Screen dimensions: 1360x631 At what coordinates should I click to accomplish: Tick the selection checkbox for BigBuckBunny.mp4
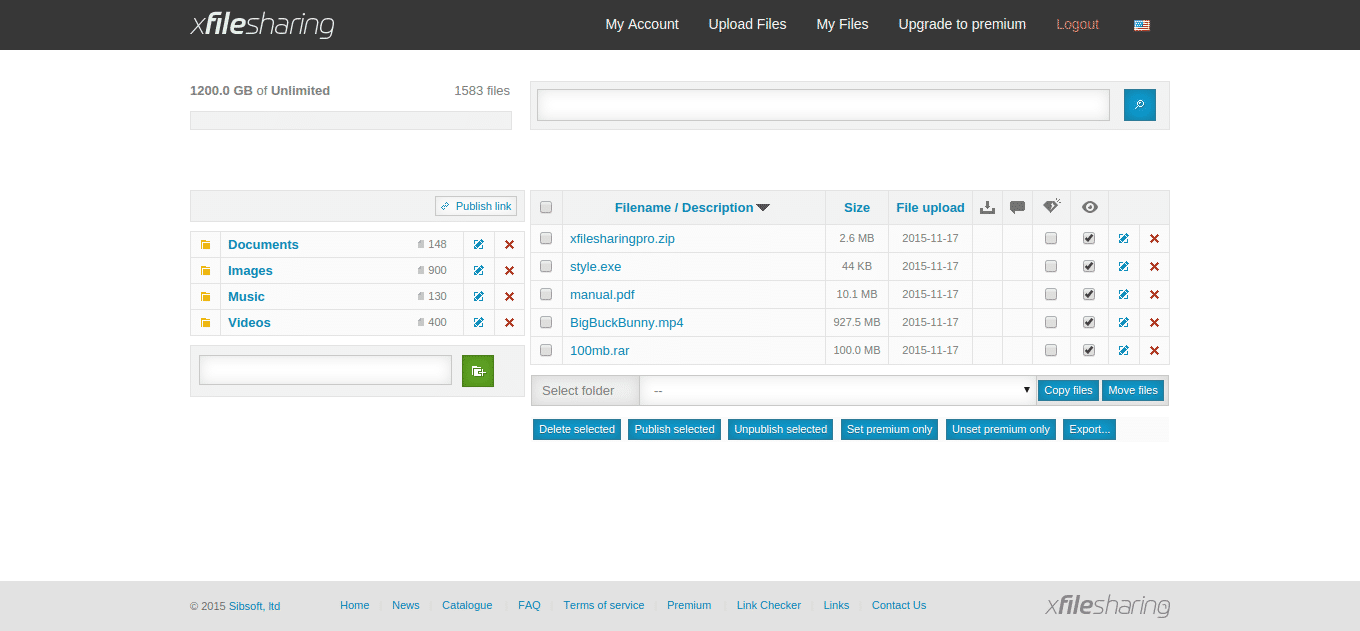[546, 323]
